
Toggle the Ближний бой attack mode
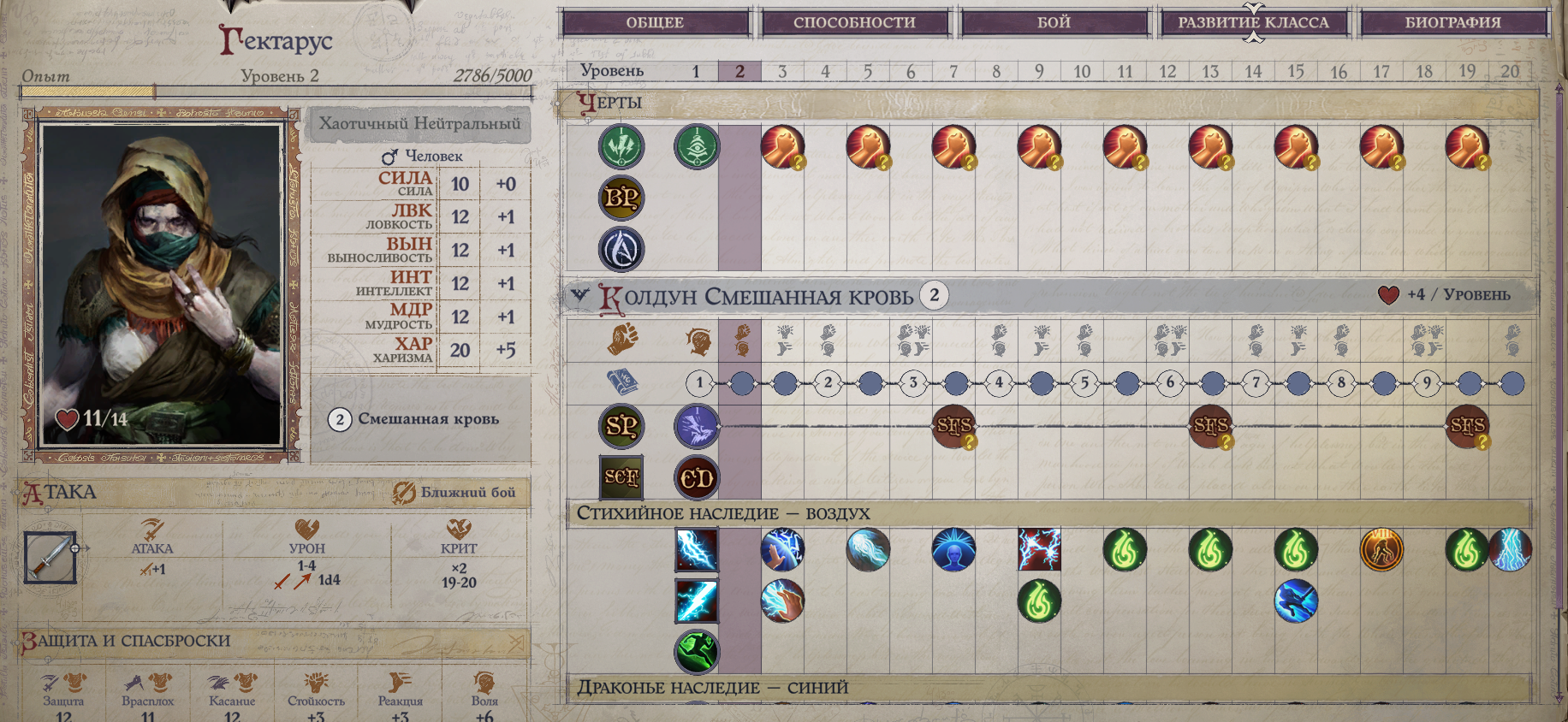point(454,492)
